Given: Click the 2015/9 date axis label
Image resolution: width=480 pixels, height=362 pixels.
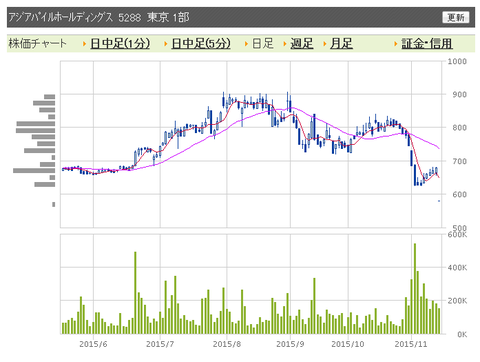Looking at the screenshot, I should (x=290, y=344).
